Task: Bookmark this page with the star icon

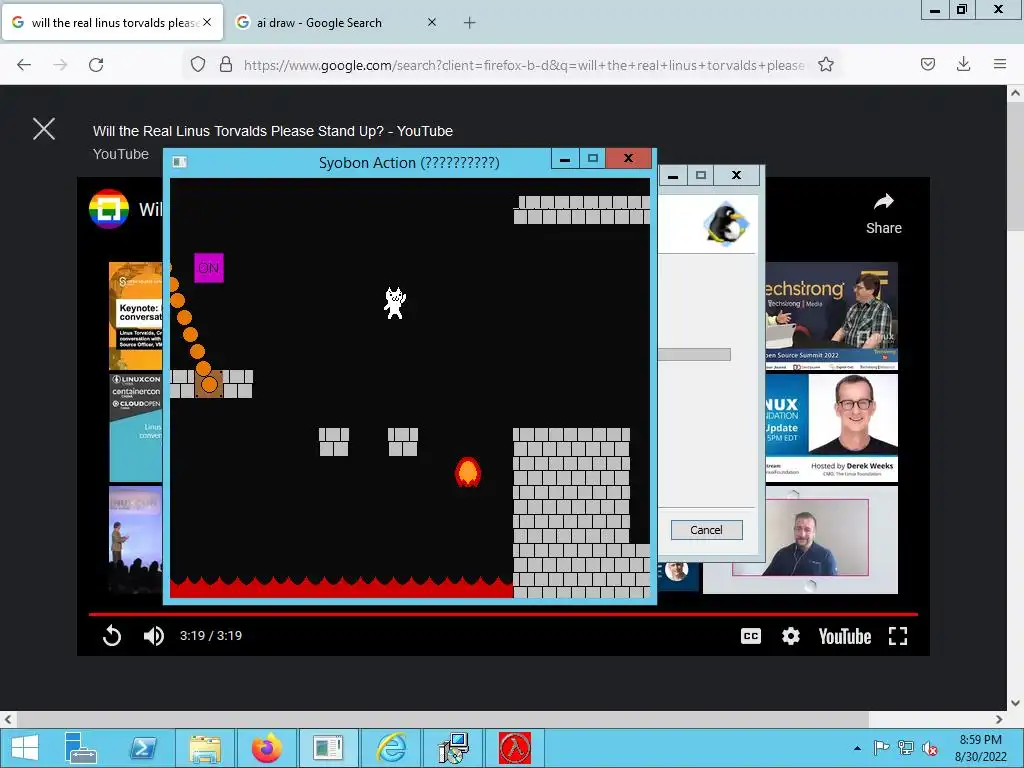Action: [826, 65]
